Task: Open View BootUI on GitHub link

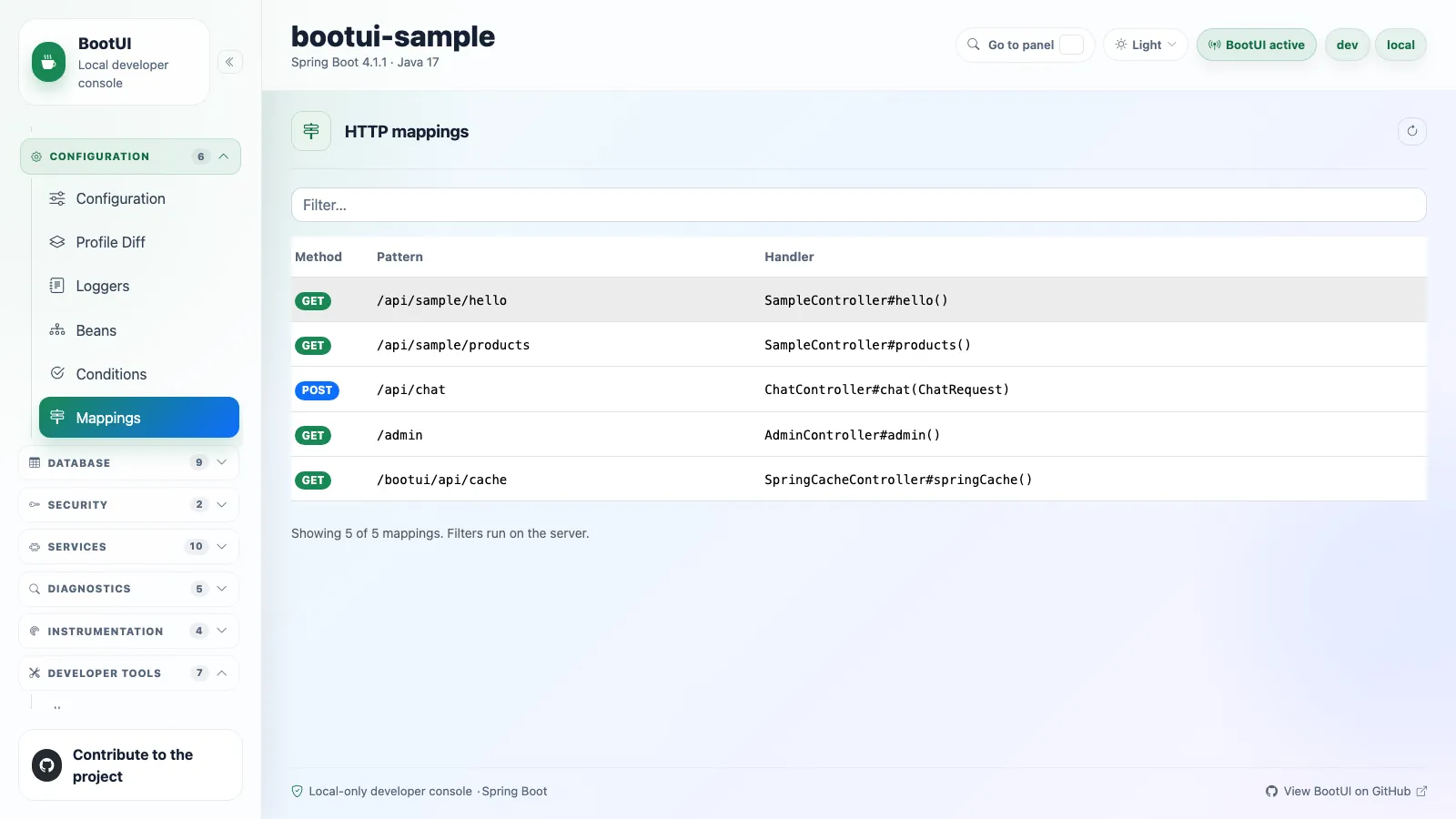Action: tap(1346, 792)
